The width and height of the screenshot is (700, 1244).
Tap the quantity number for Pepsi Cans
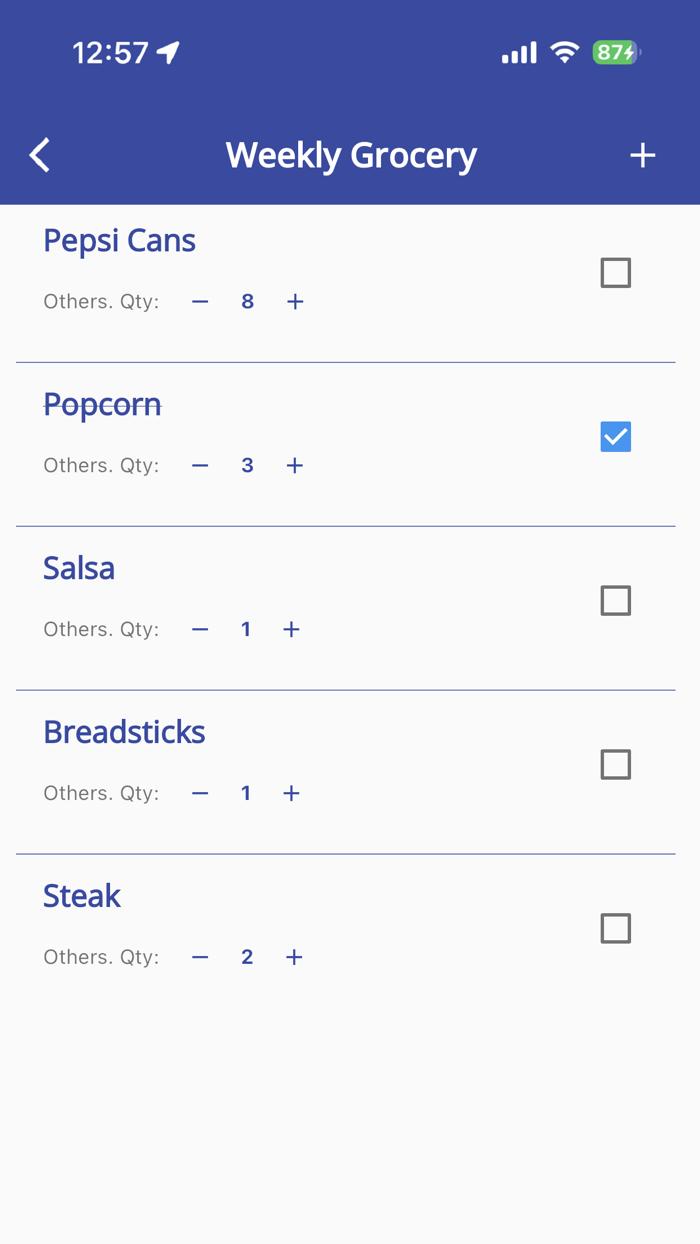tap(247, 301)
